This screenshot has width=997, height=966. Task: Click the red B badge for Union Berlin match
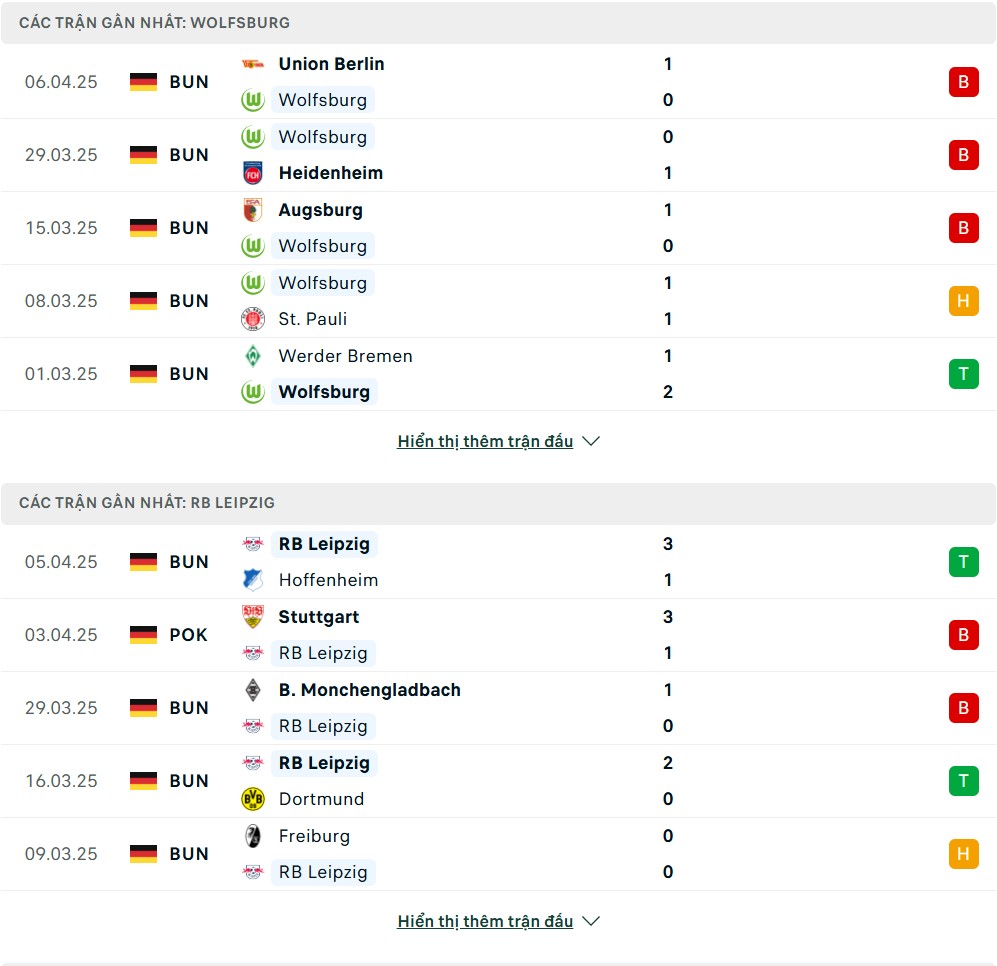coord(963,82)
